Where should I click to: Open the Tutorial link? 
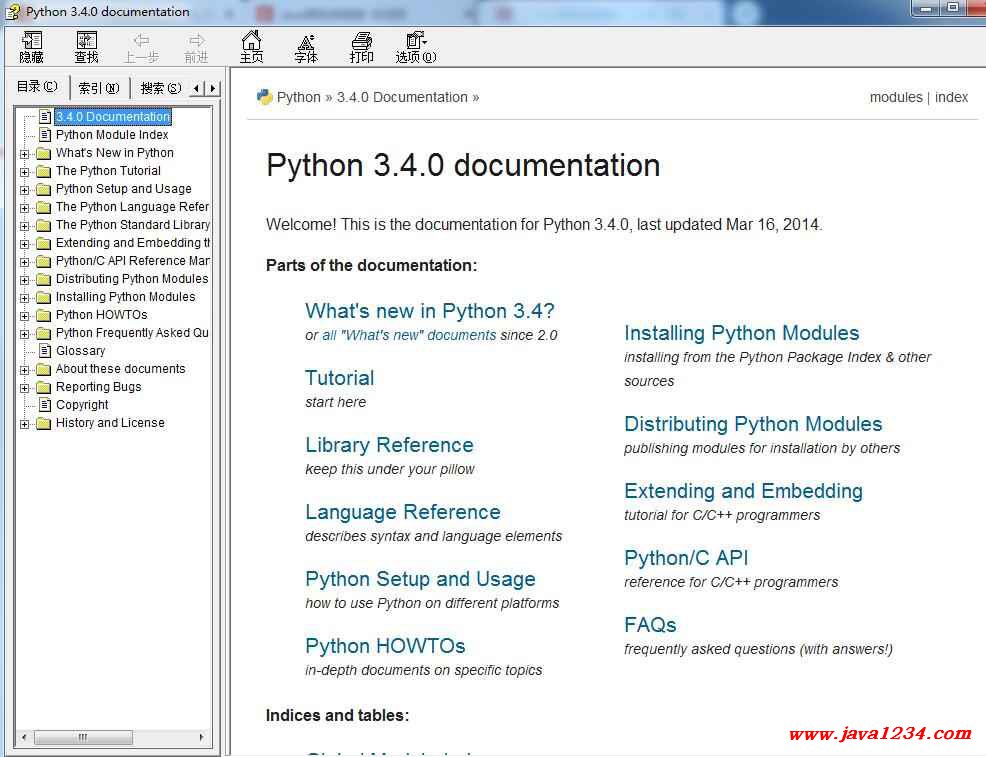tap(340, 378)
